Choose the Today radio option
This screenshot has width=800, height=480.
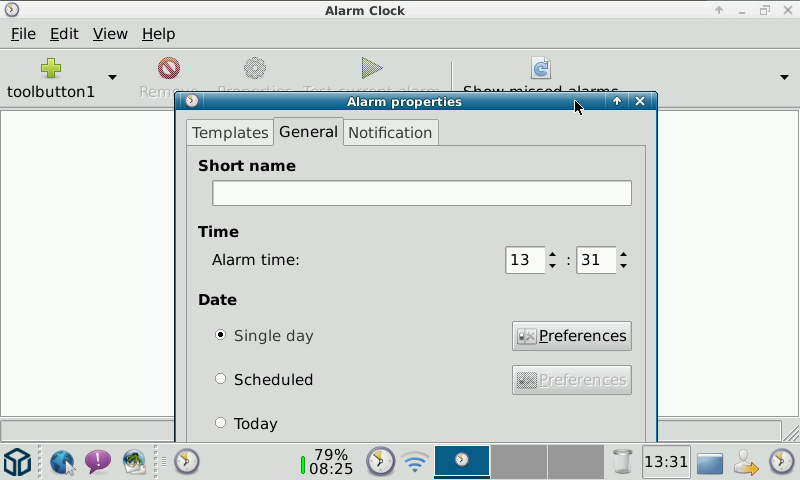point(220,423)
